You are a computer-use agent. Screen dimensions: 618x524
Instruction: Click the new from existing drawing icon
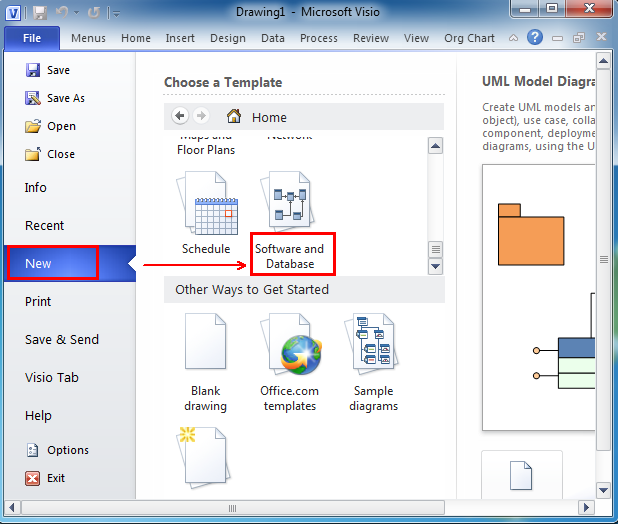(203, 457)
